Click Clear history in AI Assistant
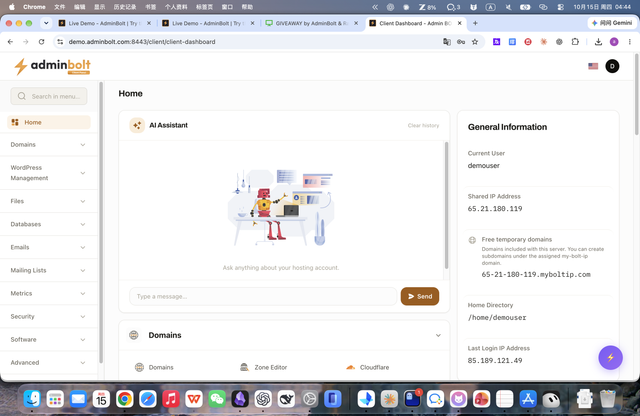Viewport: 640px width, 416px height. (x=423, y=125)
